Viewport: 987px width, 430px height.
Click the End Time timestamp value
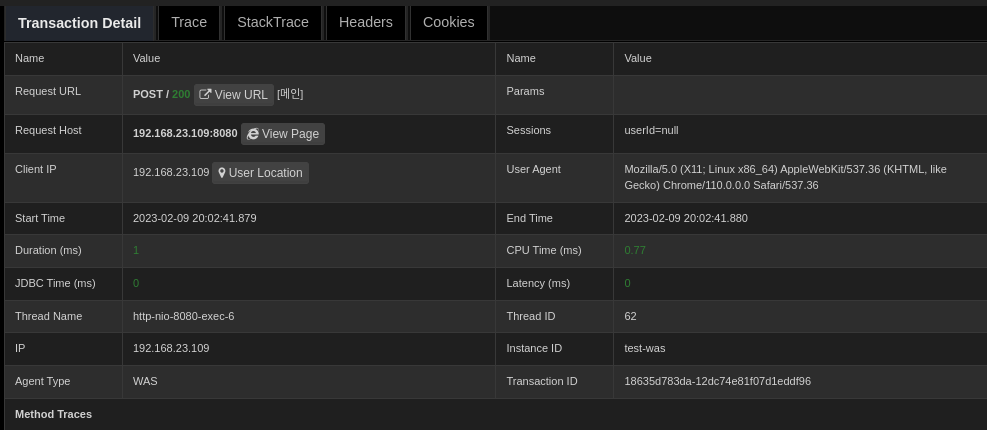point(685,218)
